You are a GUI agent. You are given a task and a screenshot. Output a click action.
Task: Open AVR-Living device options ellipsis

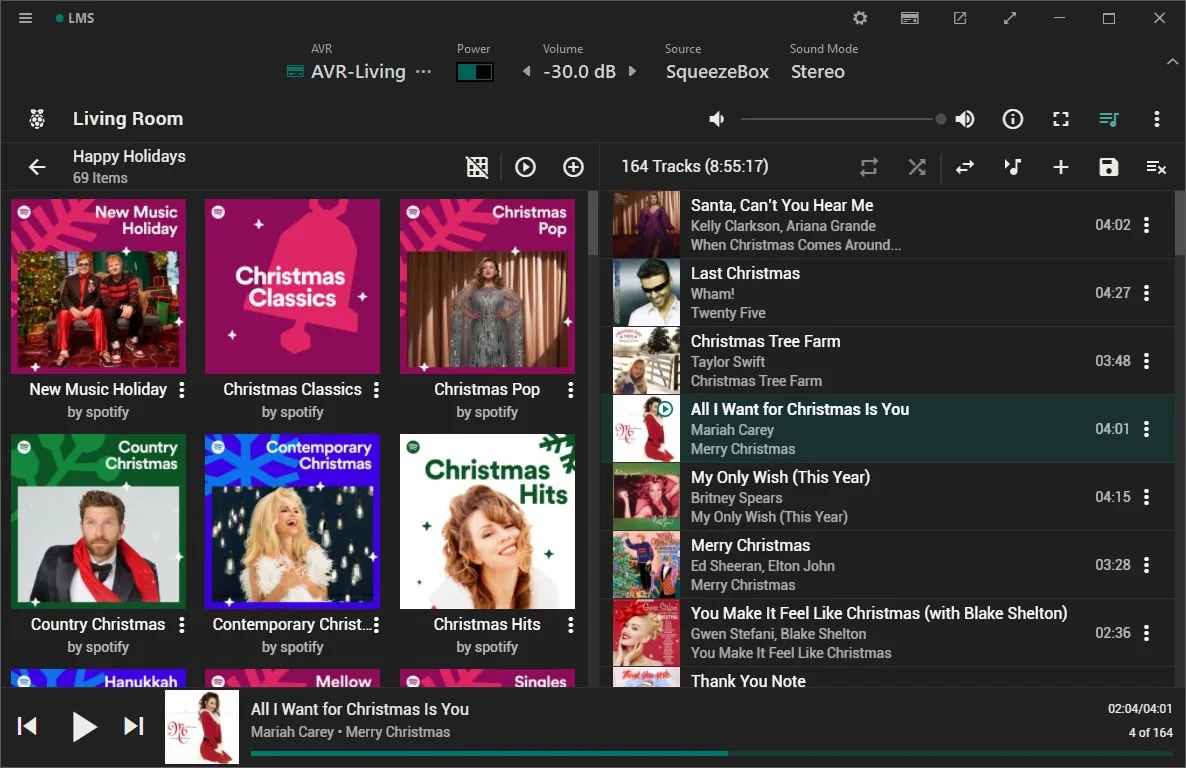(424, 72)
